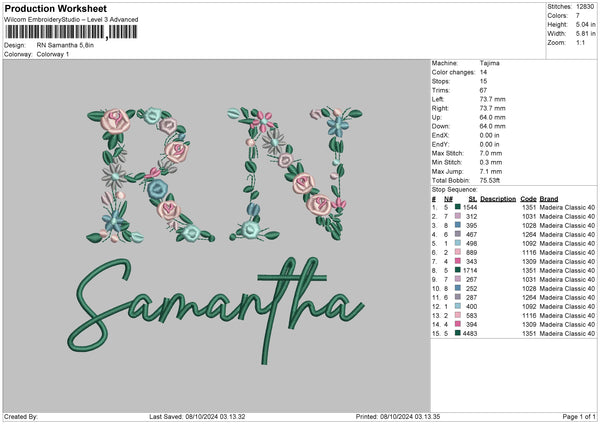600x424 pixels.
Task: Pick the color swatch beside stitch count 1714
Action: pyautogui.click(x=457, y=270)
